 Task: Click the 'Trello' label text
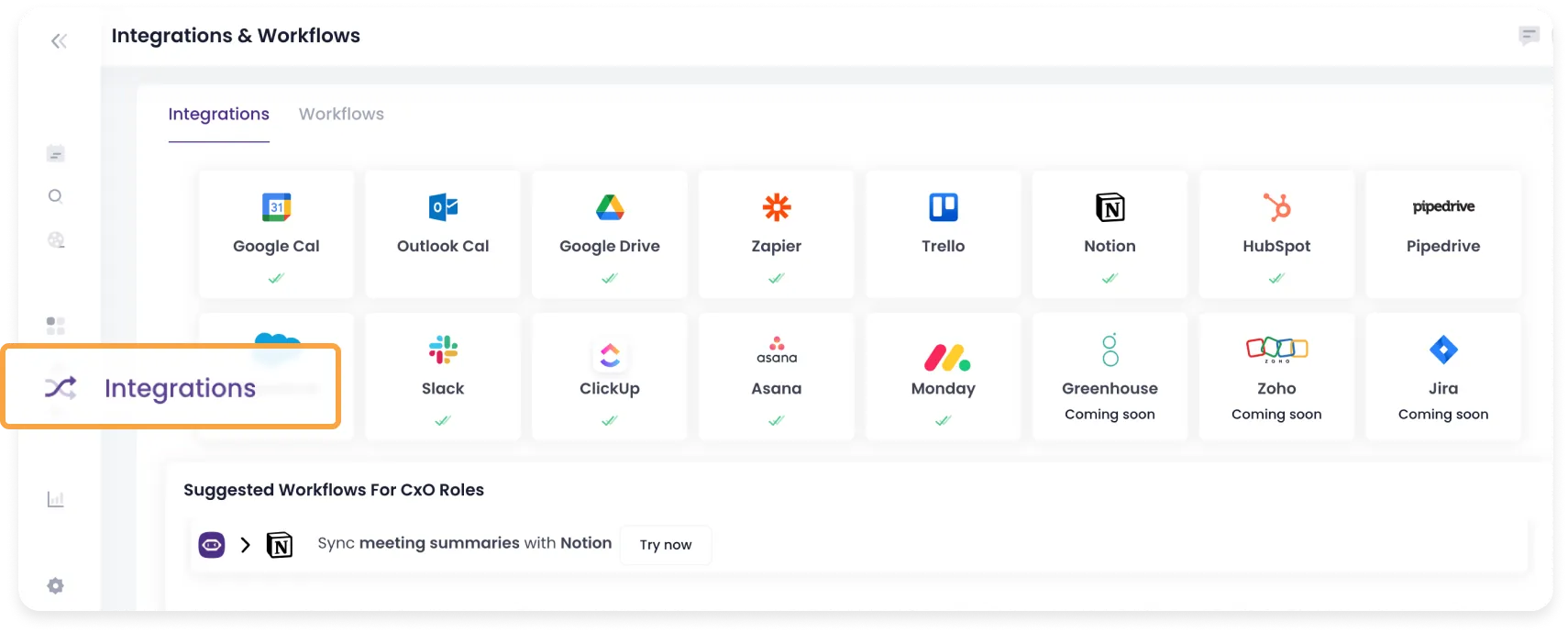[944, 246]
